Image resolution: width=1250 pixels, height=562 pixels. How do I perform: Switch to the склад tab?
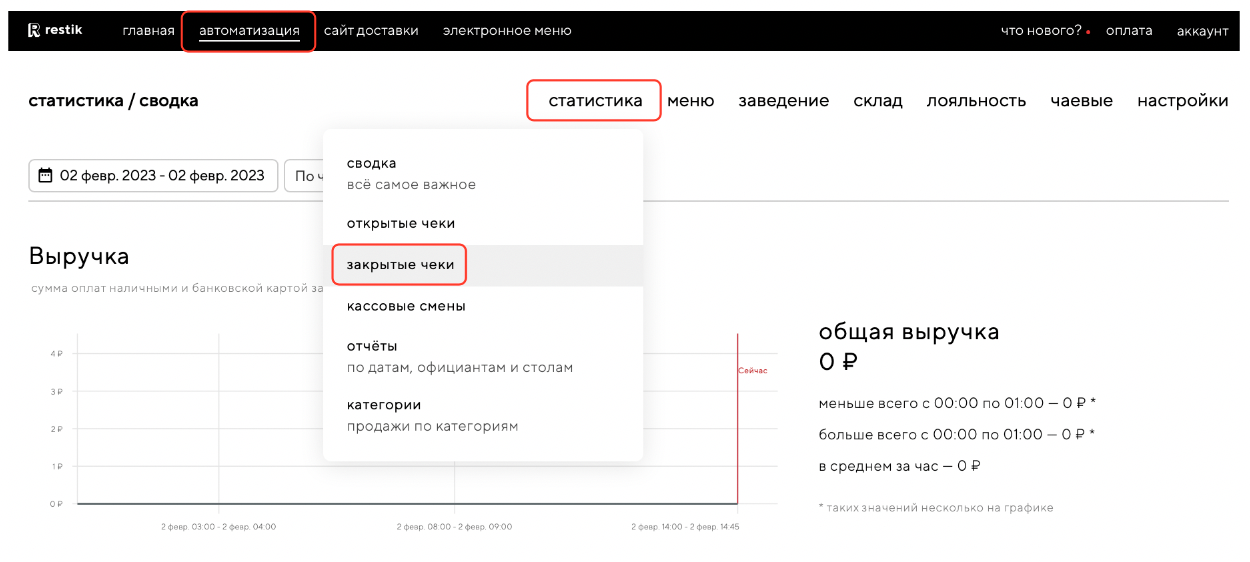(878, 100)
